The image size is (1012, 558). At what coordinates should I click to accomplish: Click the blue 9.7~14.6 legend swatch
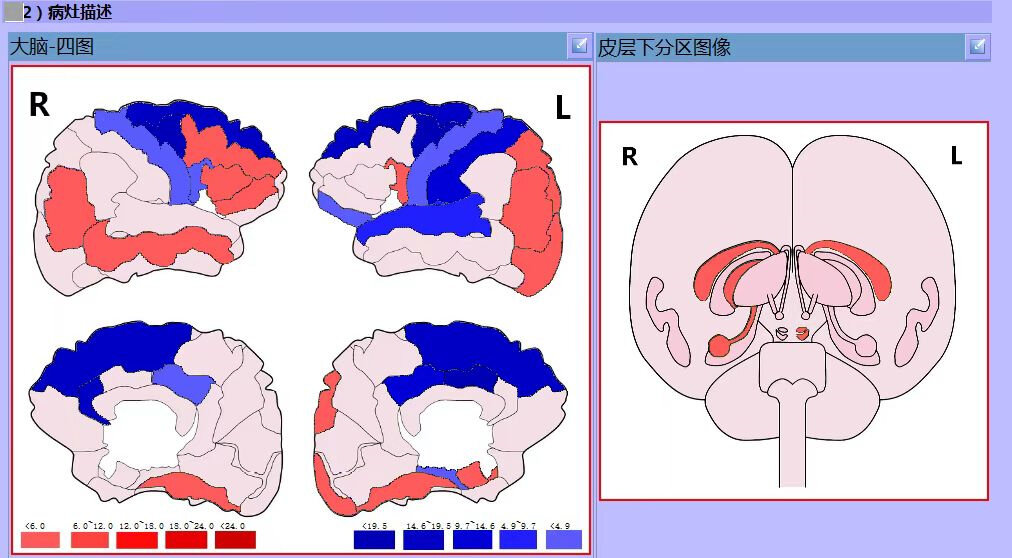click(472, 540)
